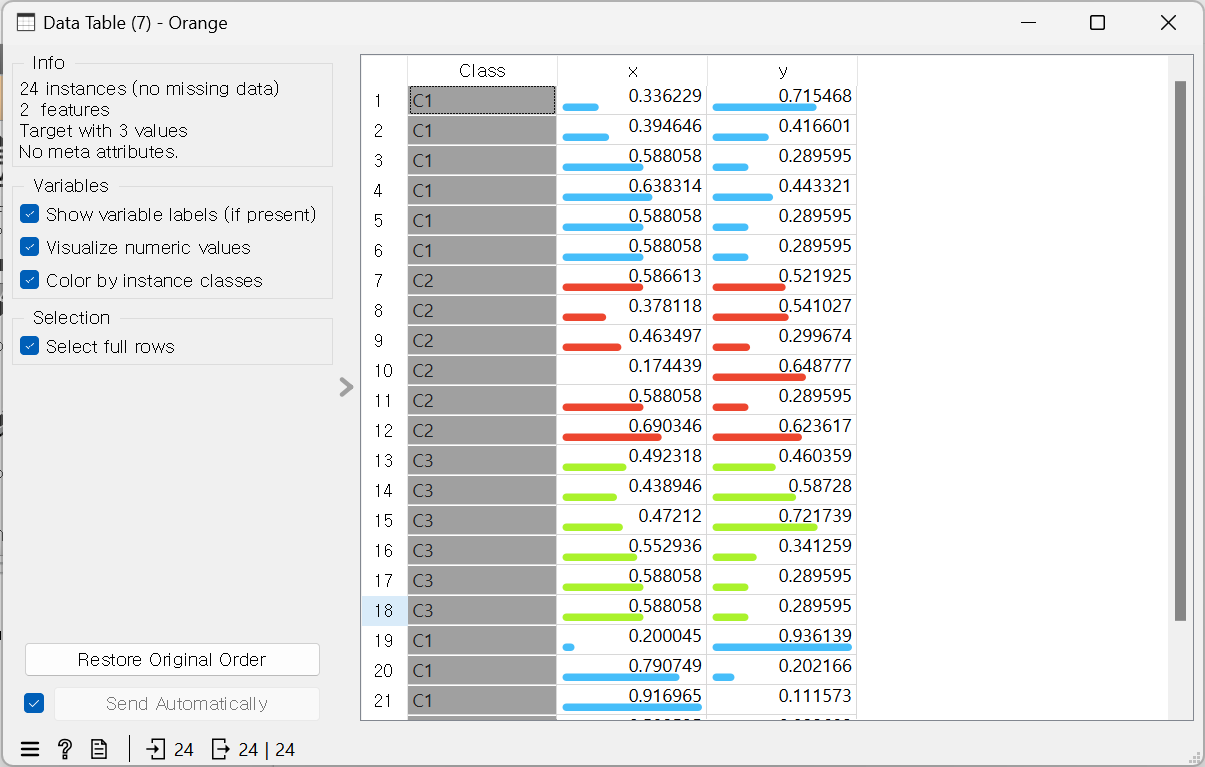
Task: Open the hamburger menu in status bar
Action: [x=30, y=749]
